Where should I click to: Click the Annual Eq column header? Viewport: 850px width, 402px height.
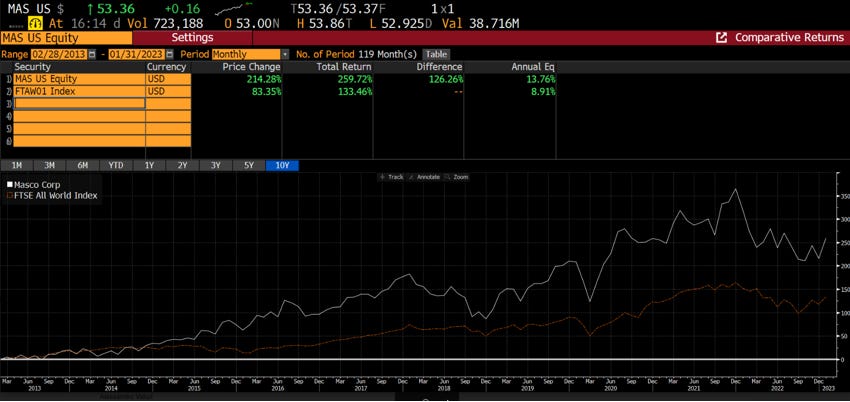[x=533, y=67]
